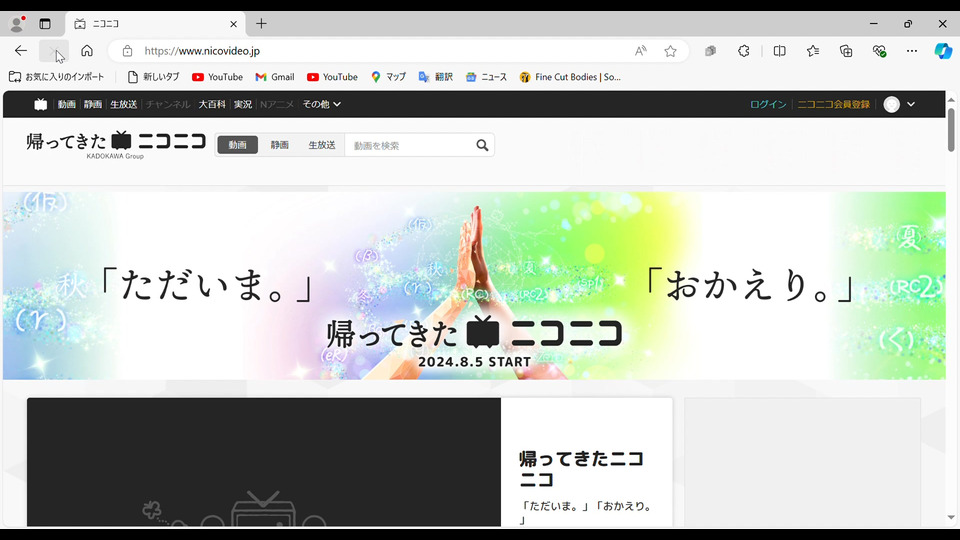Click the niconico TV logo in black bar
The height and width of the screenshot is (540, 960).
(x=40, y=104)
